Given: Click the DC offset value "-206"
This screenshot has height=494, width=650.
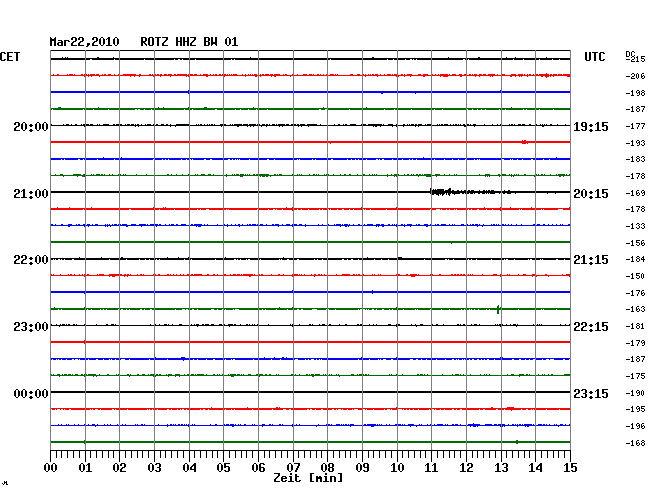Looking at the screenshot, I should pyautogui.click(x=635, y=76).
